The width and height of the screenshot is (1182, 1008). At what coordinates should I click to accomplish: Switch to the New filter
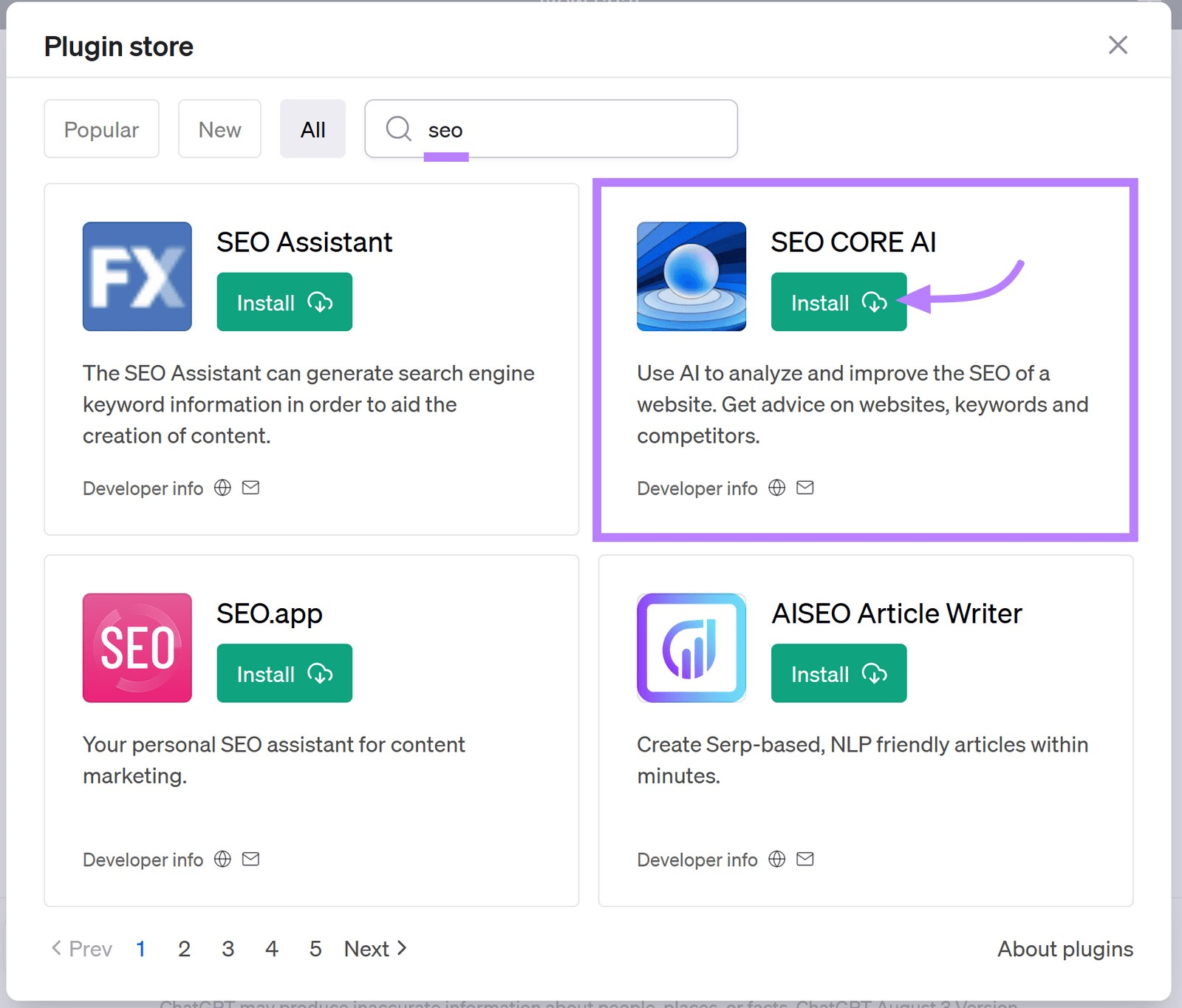pos(219,129)
